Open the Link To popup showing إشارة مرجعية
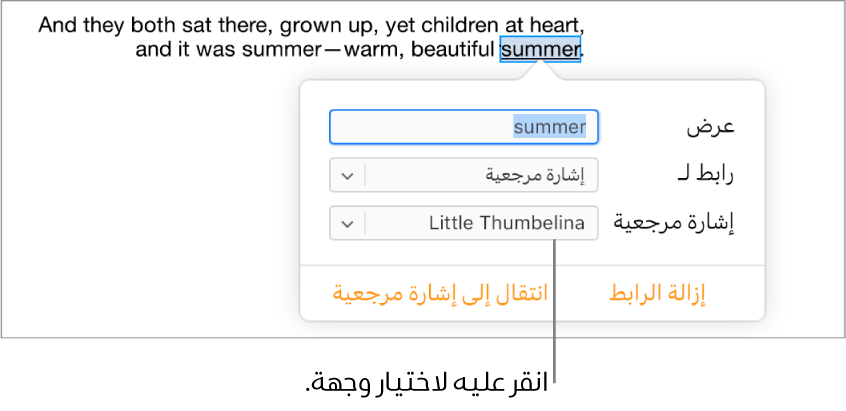The width and height of the screenshot is (846, 411). coord(480,175)
